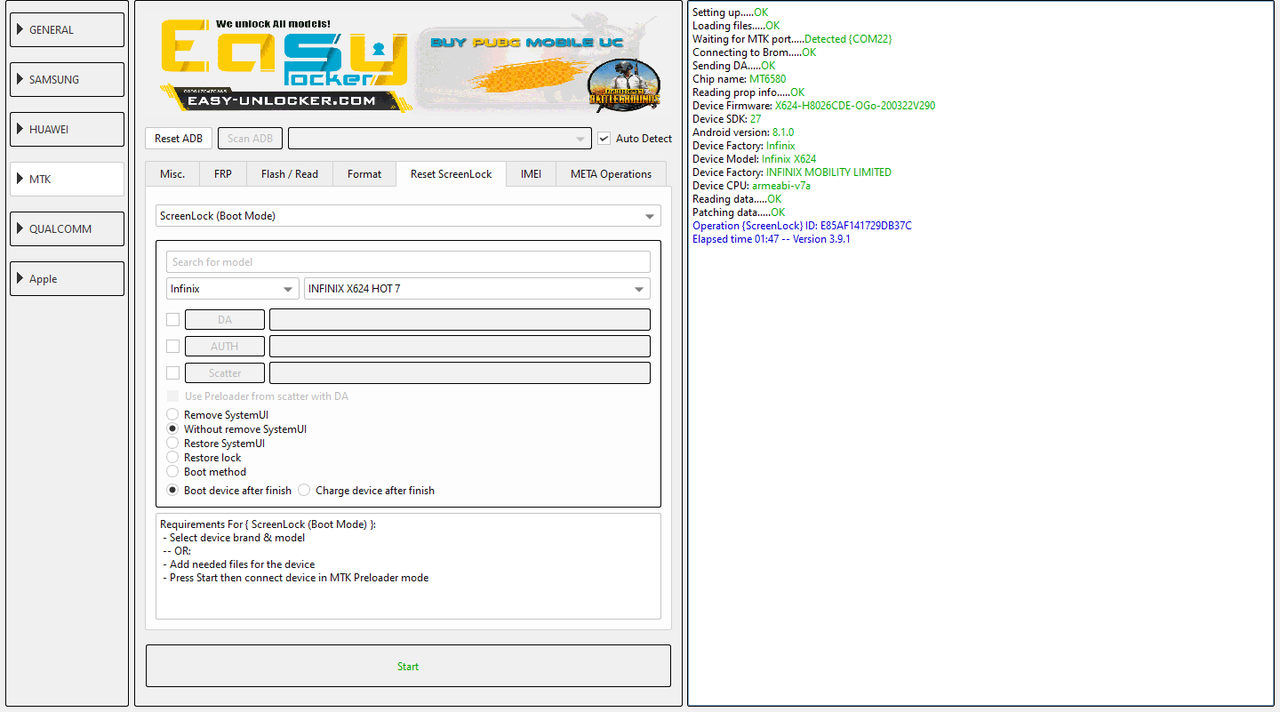Click 'Waiting for MTK port' log line
The height and width of the screenshot is (712, 1280).
pos(792,39)
